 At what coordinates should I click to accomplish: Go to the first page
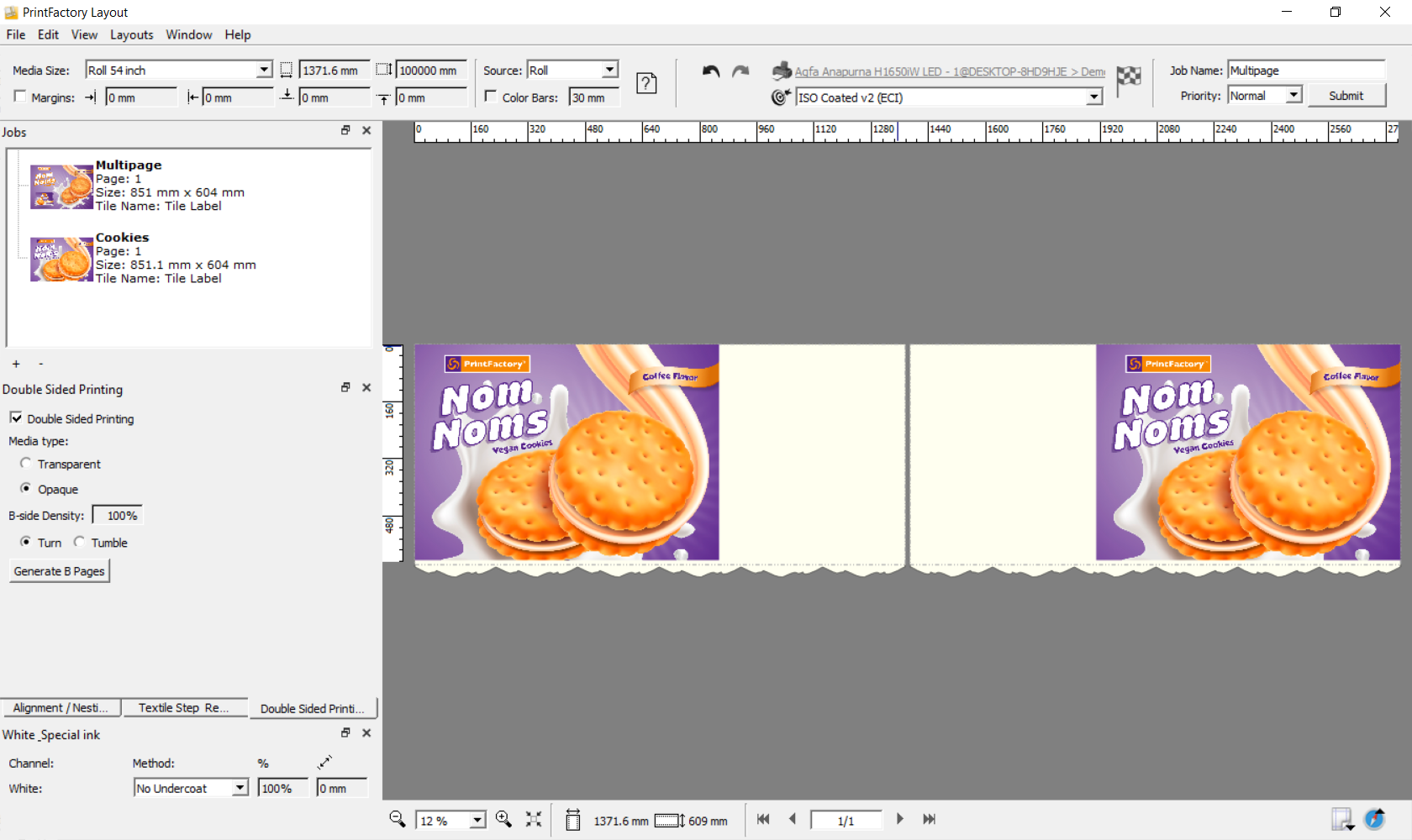(x=763, y=819)
